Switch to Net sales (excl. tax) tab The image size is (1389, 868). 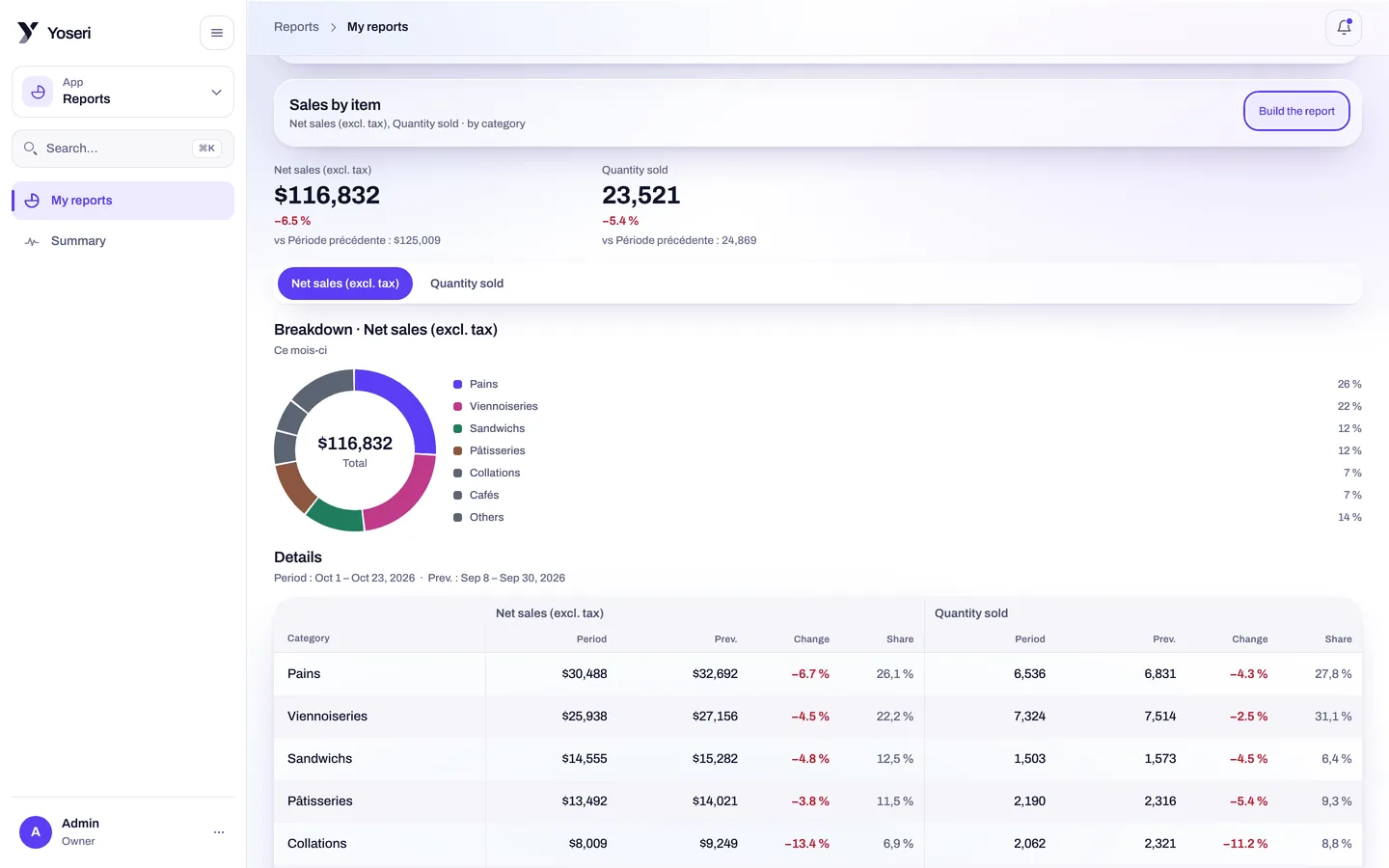click(x=345, y=284)
